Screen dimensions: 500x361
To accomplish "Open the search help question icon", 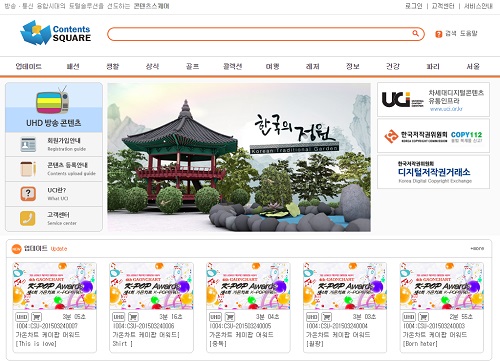I will [439, 34].
